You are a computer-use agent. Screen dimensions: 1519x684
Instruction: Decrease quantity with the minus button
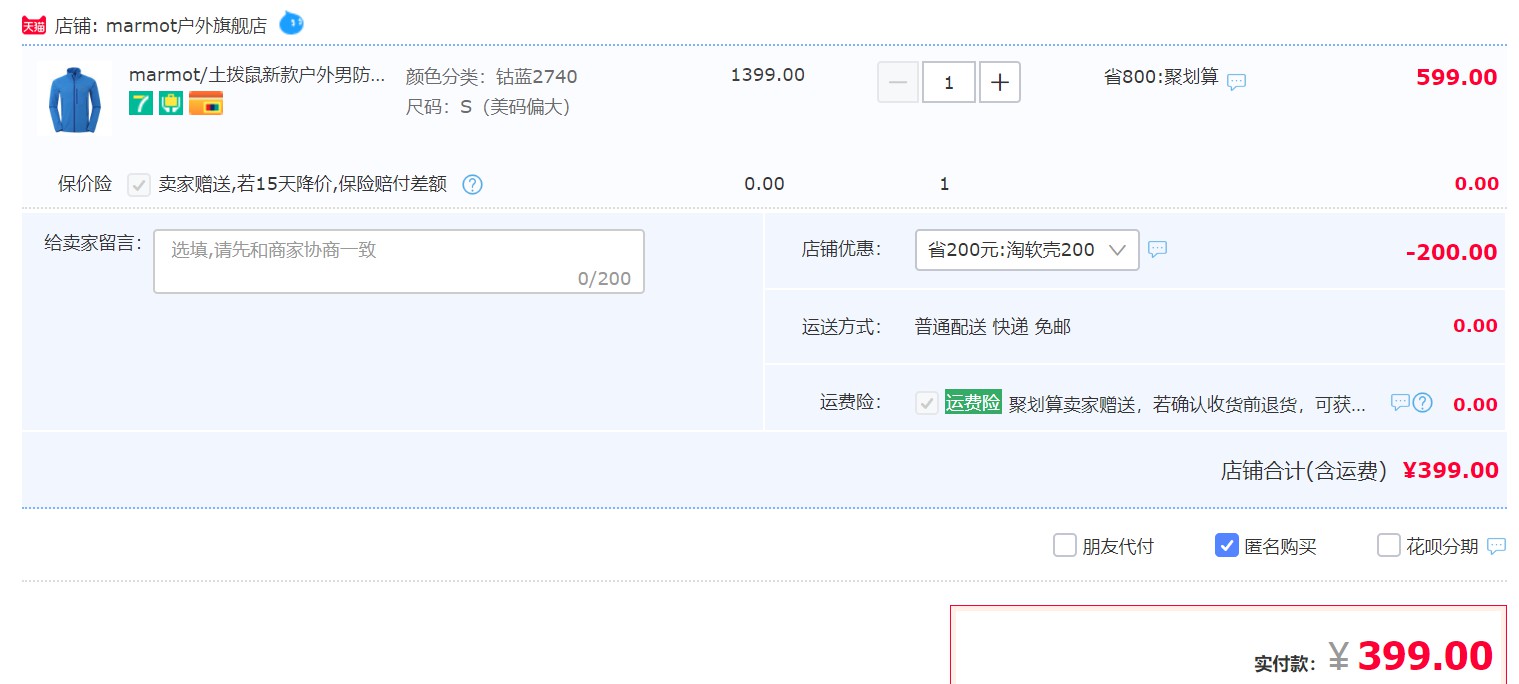(897, 83)
